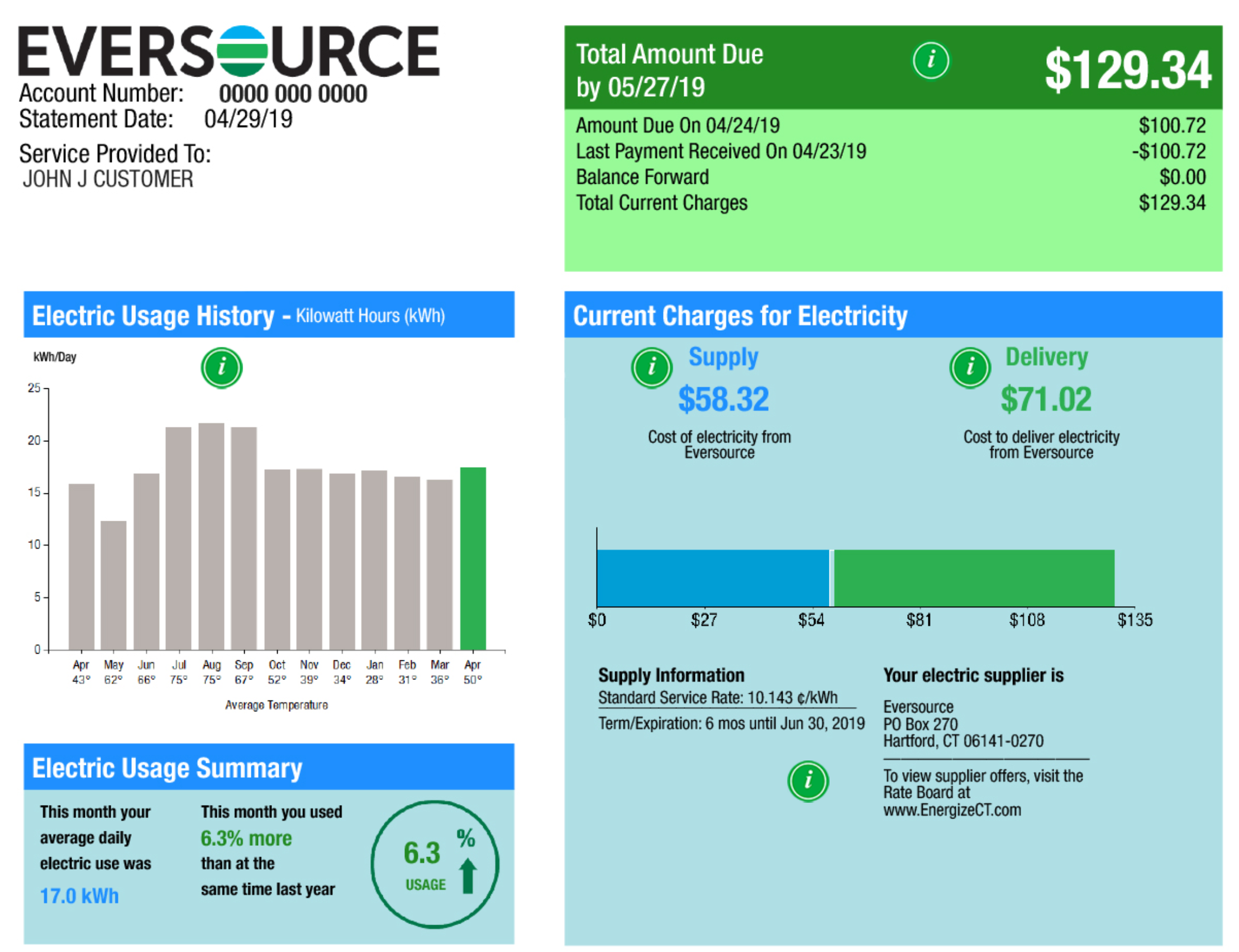Click the Total Current Charges row

pos(890,203)
